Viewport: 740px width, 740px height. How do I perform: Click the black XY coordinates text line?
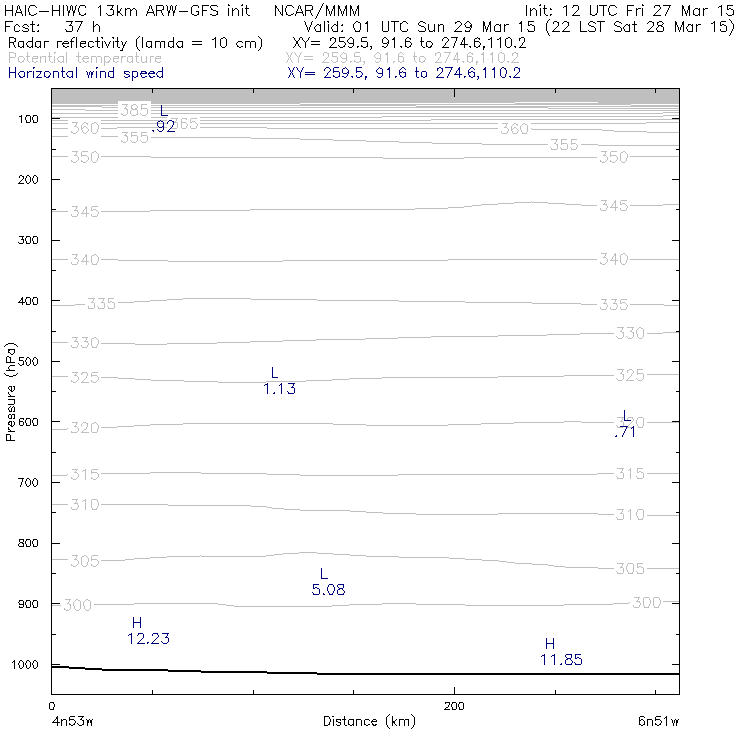click(409, 43)
